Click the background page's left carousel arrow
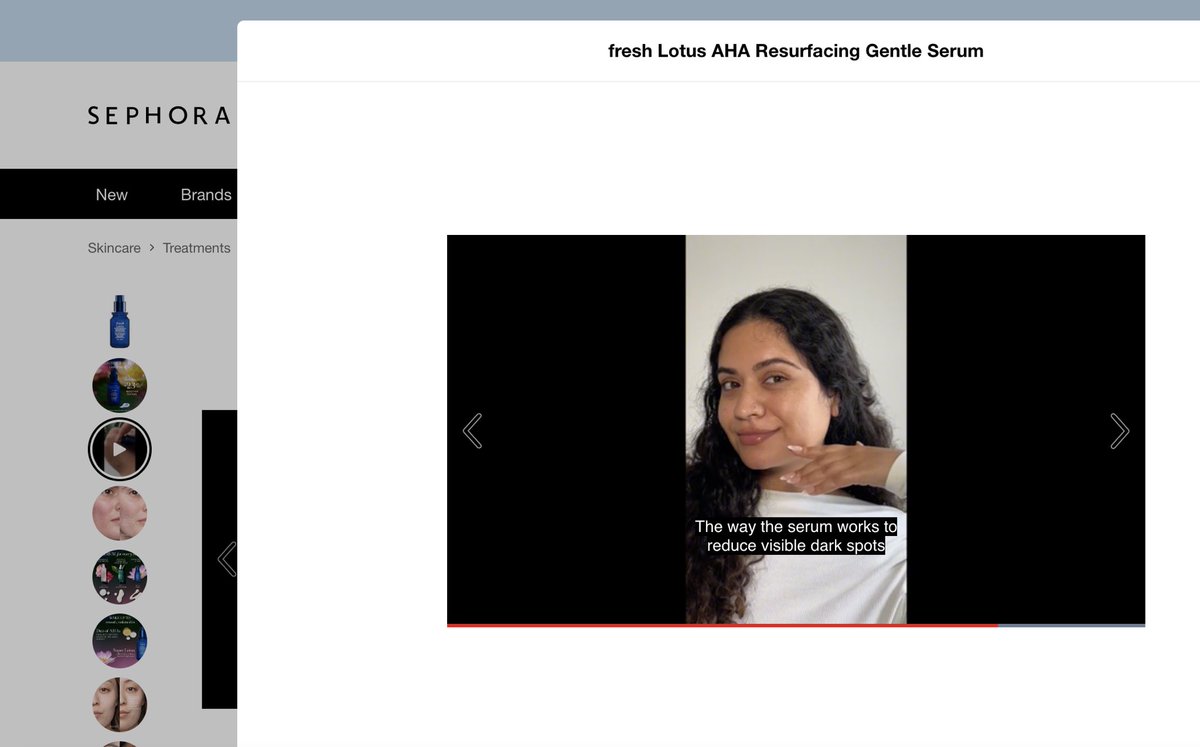The image size is (1200, 747). (x=227, y=559)
